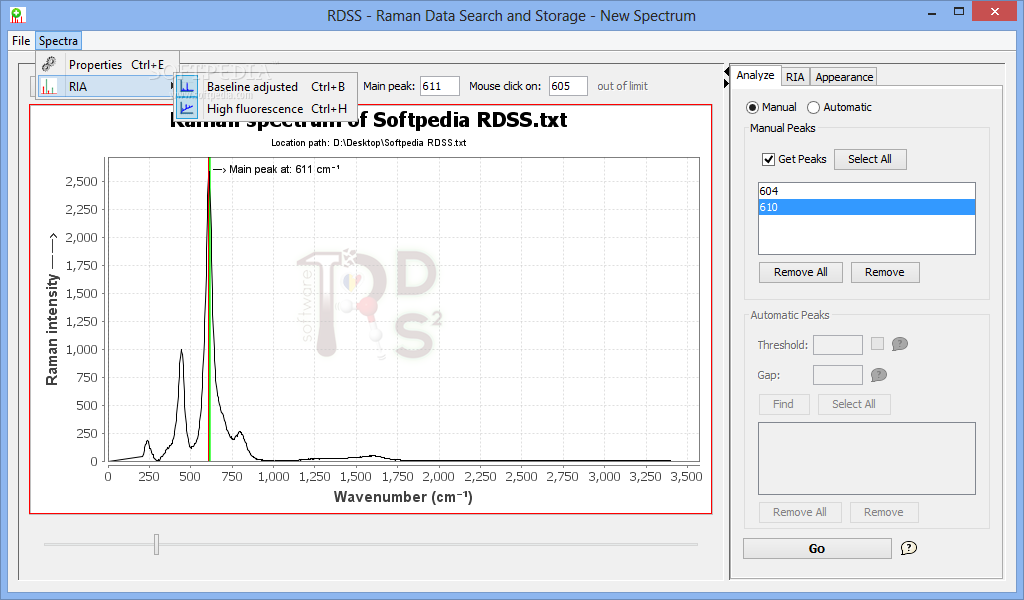Click the slider handle below the chart
This screenshot has height=600, width=1024.
pyautogui.click(x=157, y=544)
